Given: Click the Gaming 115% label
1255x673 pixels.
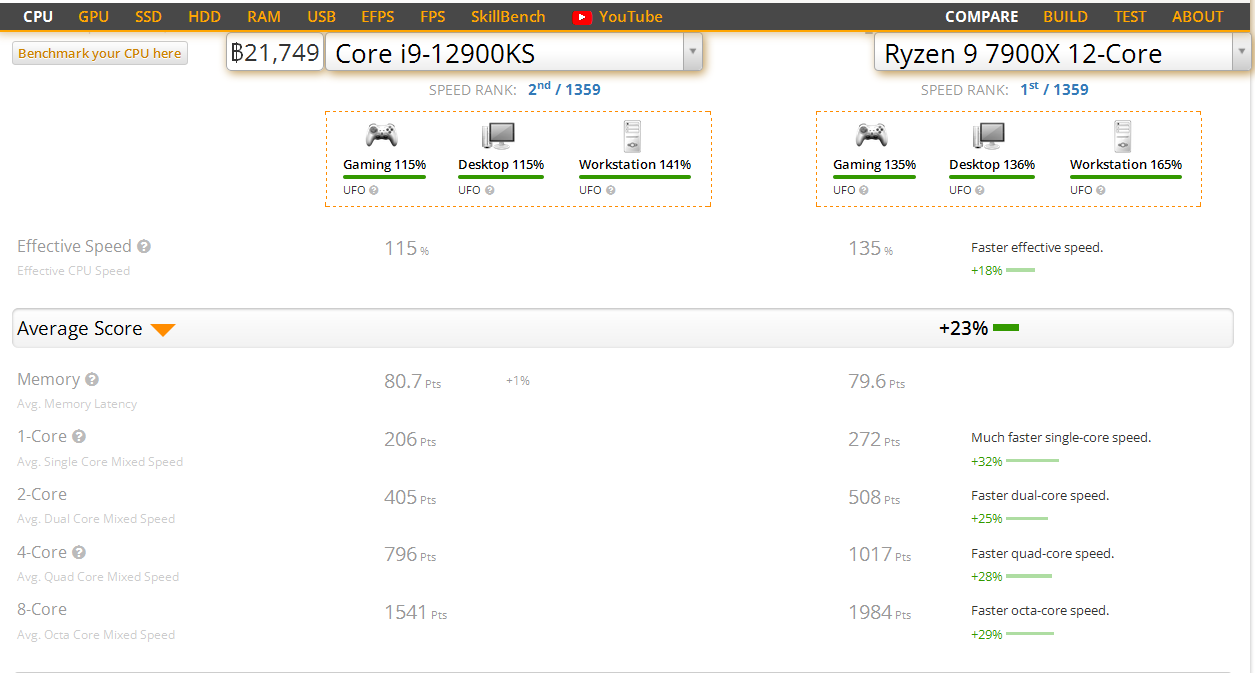Looking at the screenshot, I should pos(385,164).
